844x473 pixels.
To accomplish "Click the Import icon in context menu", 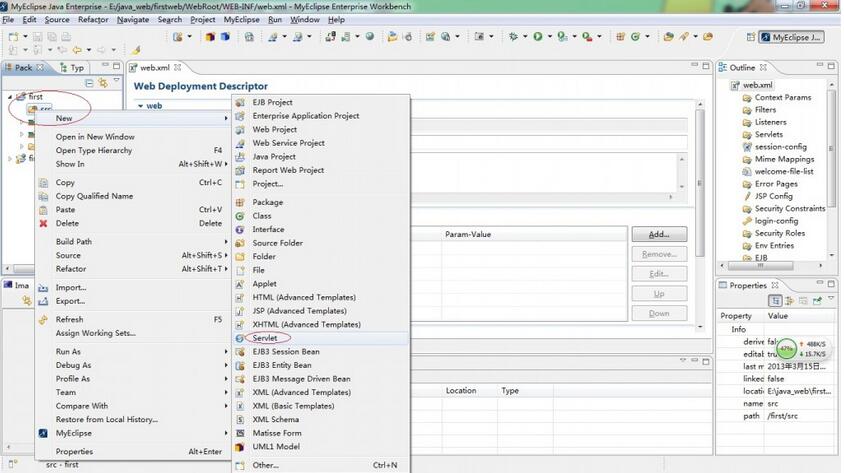I will click(x=43, y=288).
